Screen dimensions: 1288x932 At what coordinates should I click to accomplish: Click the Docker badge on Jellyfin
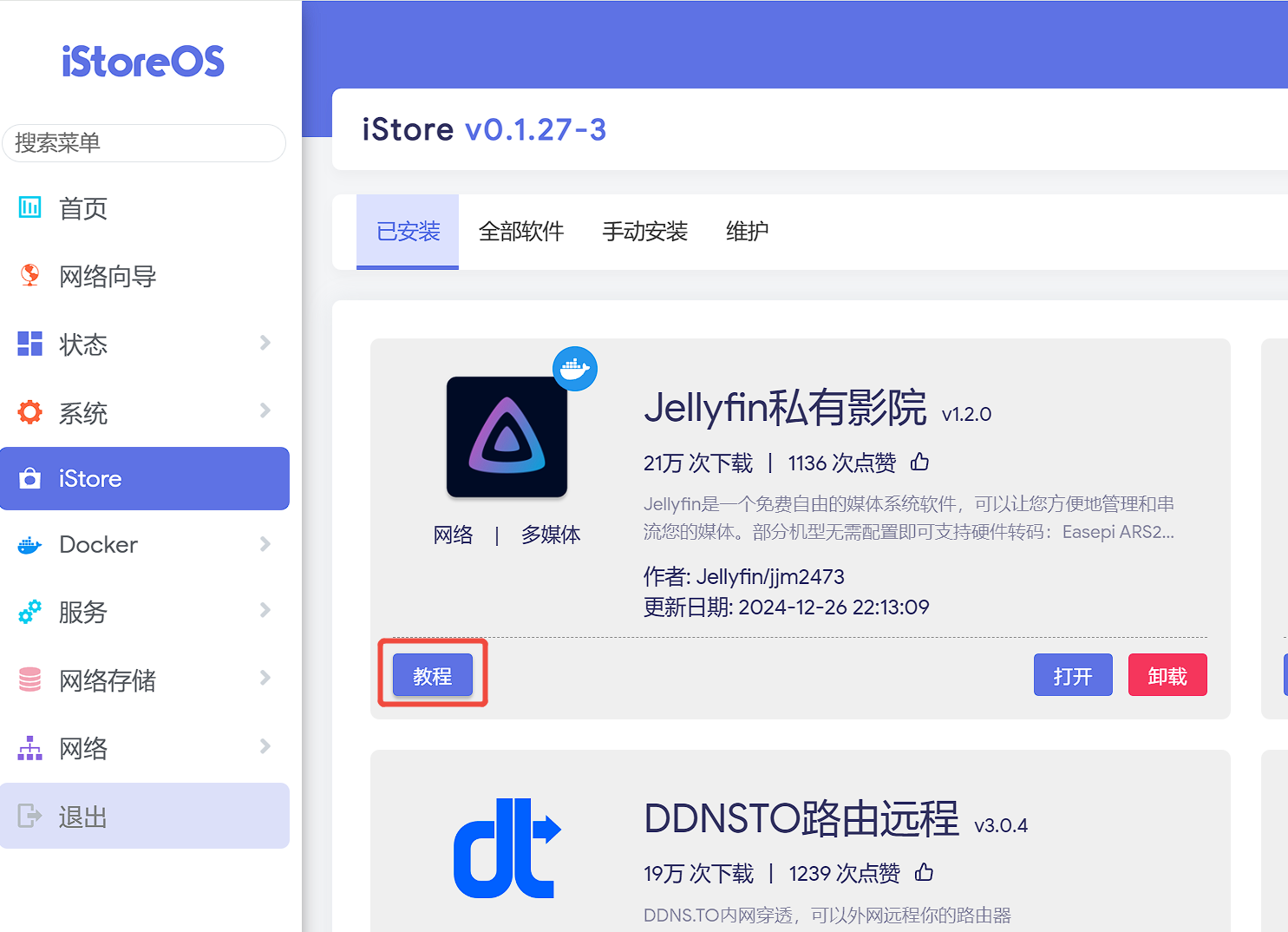(x=574, y=369)
